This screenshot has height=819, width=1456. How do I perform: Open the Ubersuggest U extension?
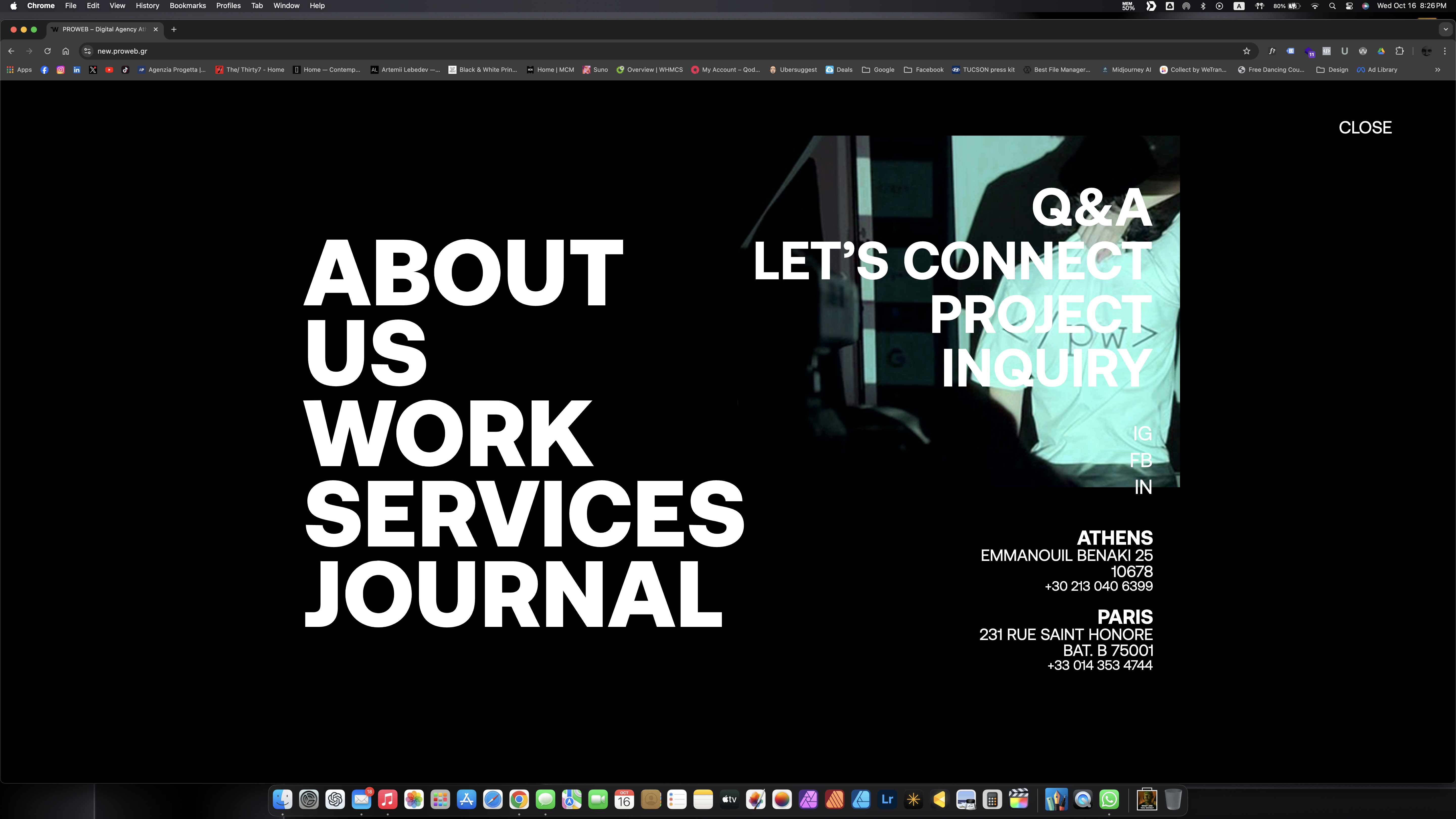1345,51
